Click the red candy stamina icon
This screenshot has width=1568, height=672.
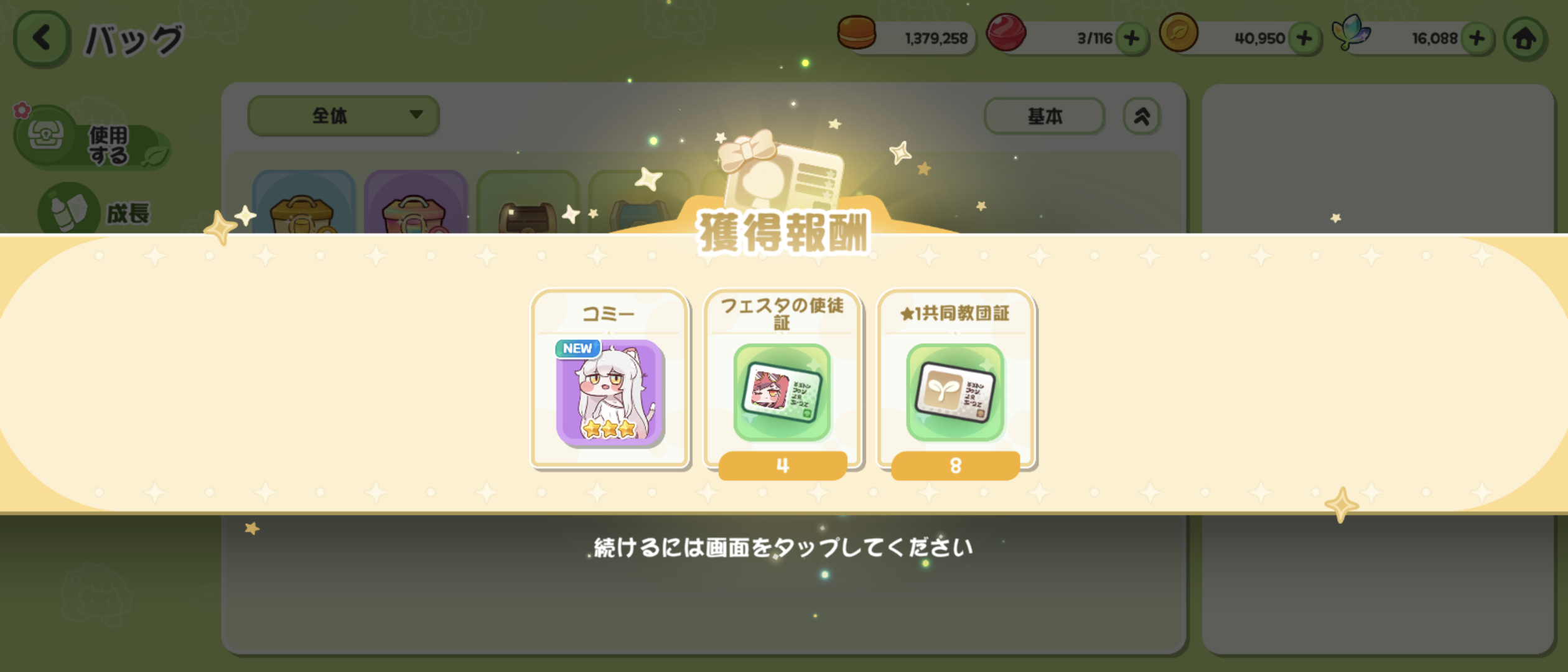(1006, 32)
